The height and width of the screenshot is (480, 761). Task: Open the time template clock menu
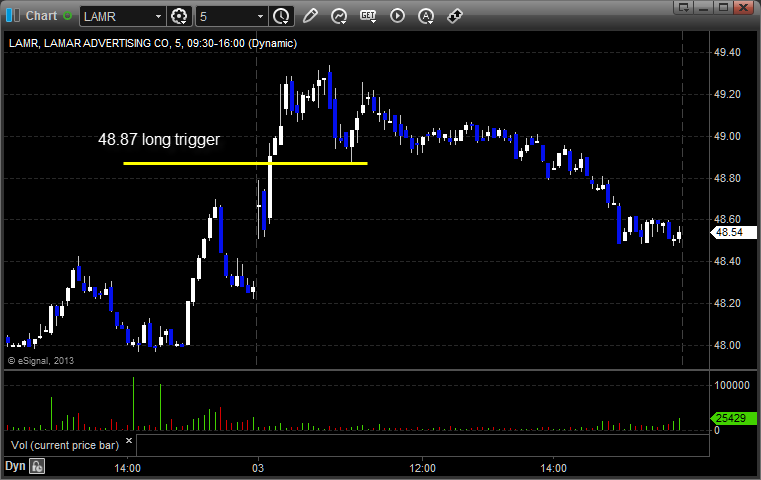tap(281, 17)
